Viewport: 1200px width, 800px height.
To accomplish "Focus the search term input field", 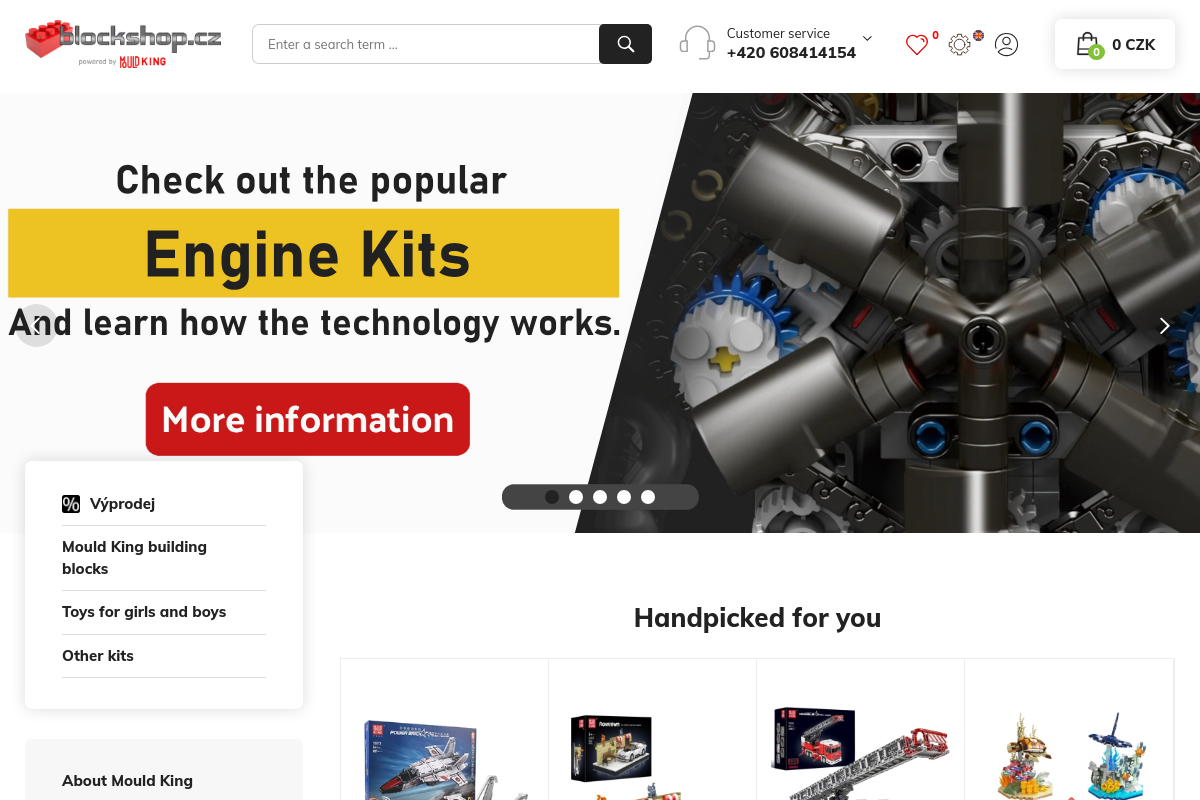I will (426, 44).
